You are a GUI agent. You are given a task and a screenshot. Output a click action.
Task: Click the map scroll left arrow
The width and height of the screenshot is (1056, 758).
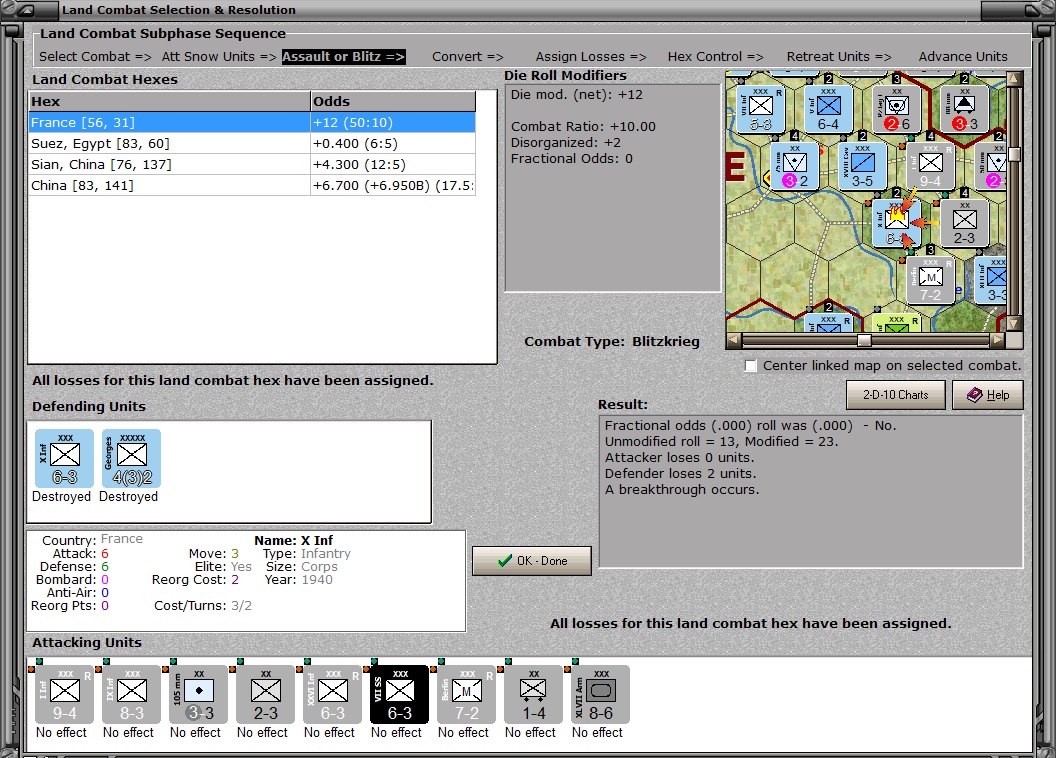(x=734, y=341)
